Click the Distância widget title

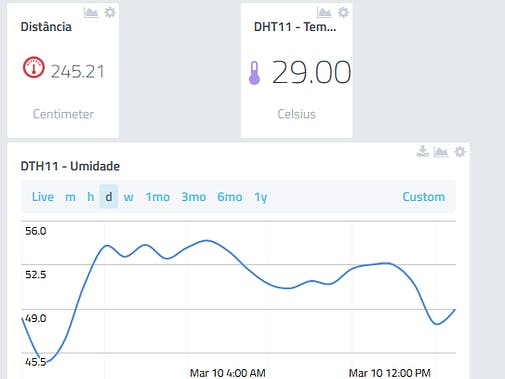tap(46, 27)
